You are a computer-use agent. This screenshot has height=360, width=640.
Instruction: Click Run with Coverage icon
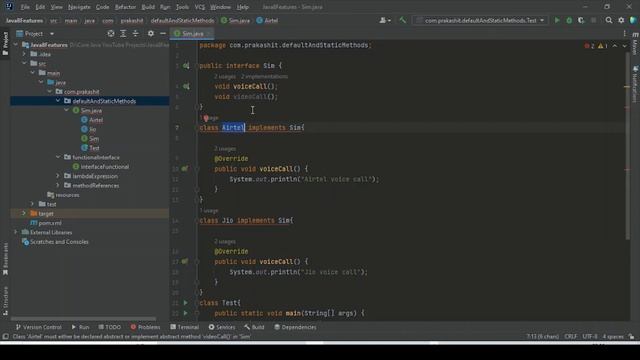581,20
